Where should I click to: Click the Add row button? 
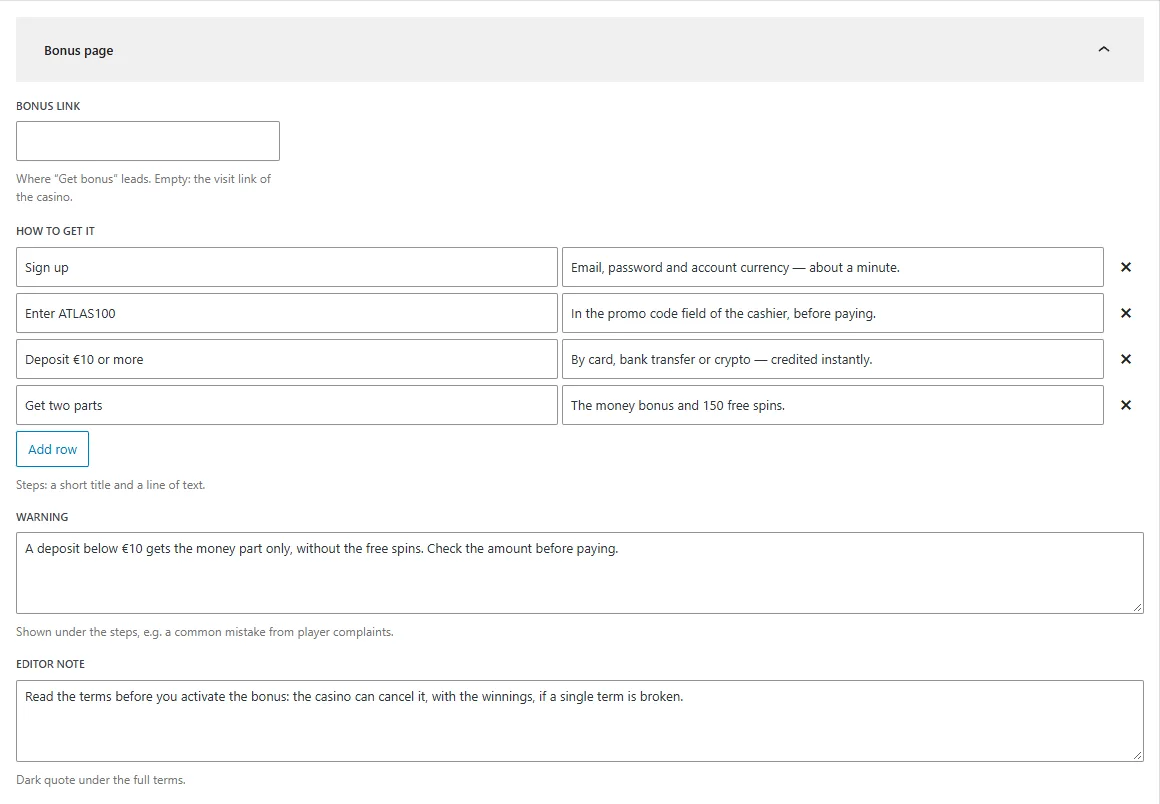[x=53, y=449]
